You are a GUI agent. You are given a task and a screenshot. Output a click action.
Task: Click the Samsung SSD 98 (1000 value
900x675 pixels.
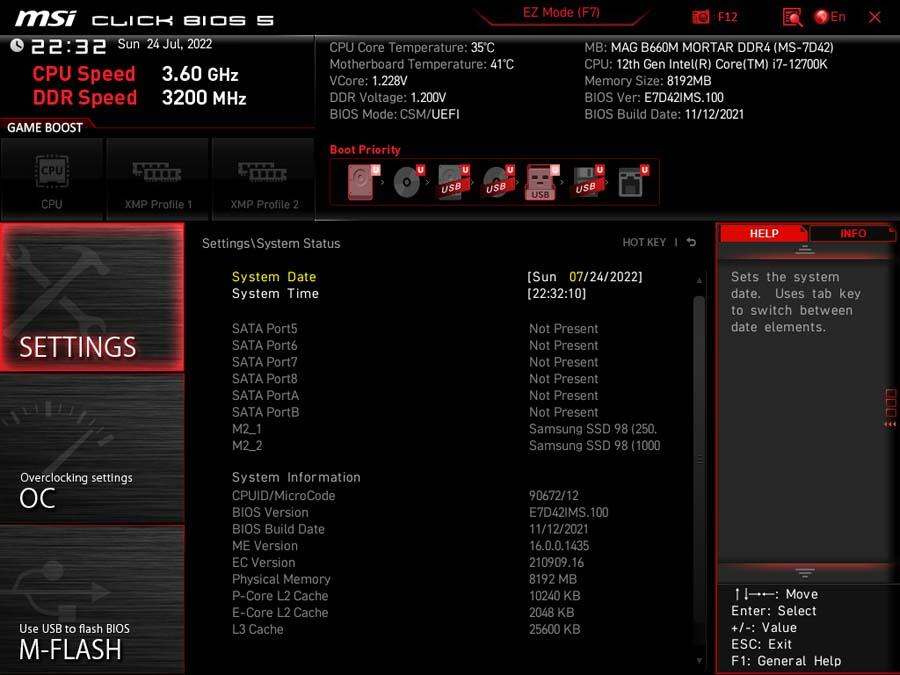(x=595, y=445)
